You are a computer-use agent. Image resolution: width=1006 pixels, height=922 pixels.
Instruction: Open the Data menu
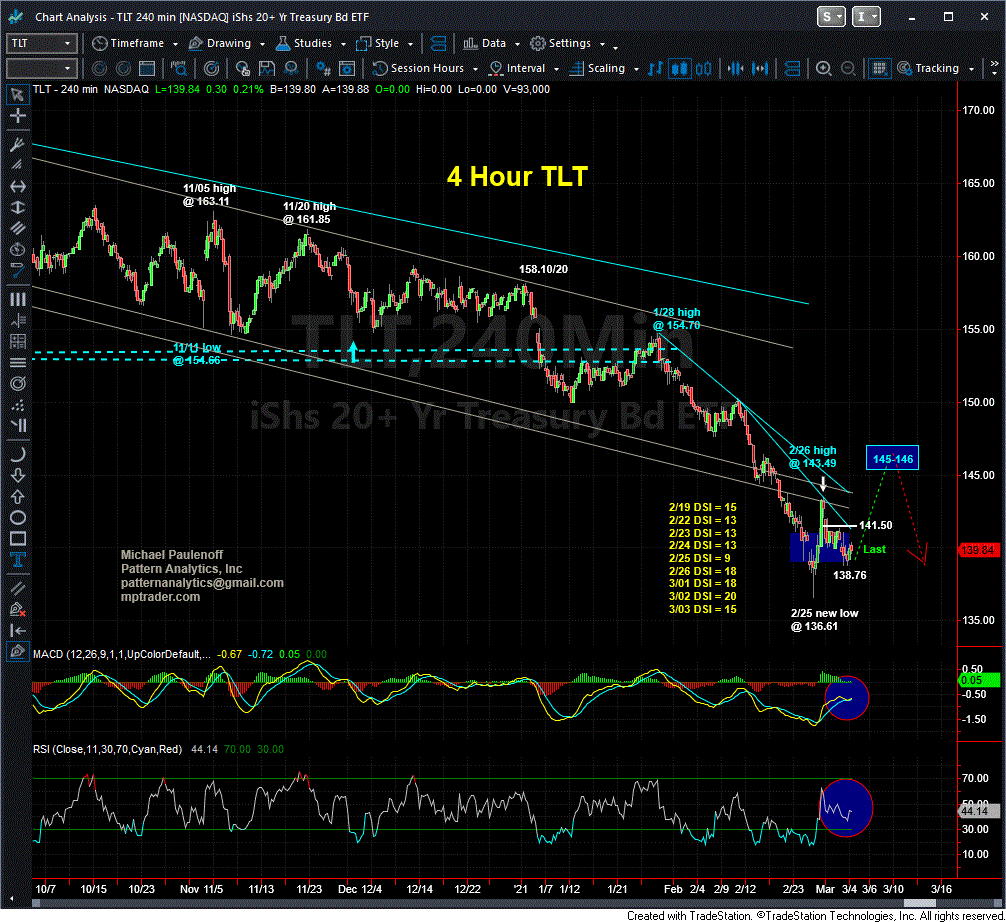(485, 44)
